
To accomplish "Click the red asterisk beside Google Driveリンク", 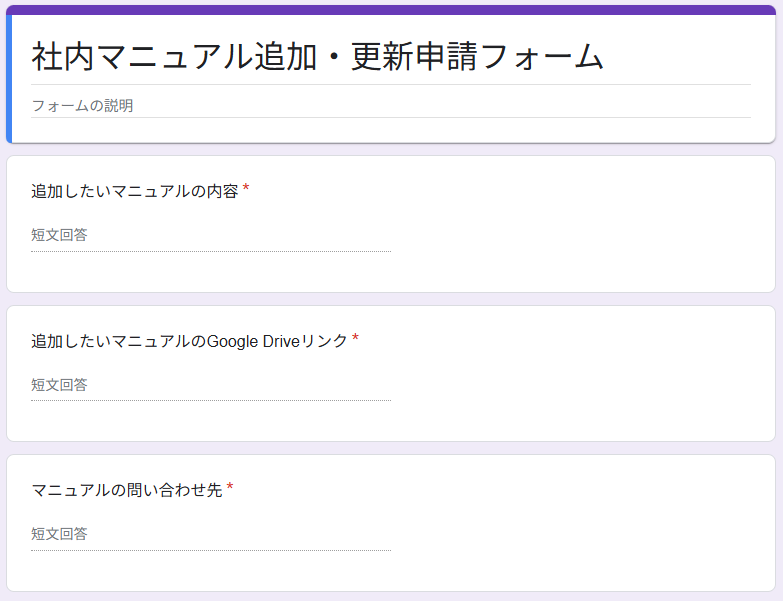I will point(355,339).
